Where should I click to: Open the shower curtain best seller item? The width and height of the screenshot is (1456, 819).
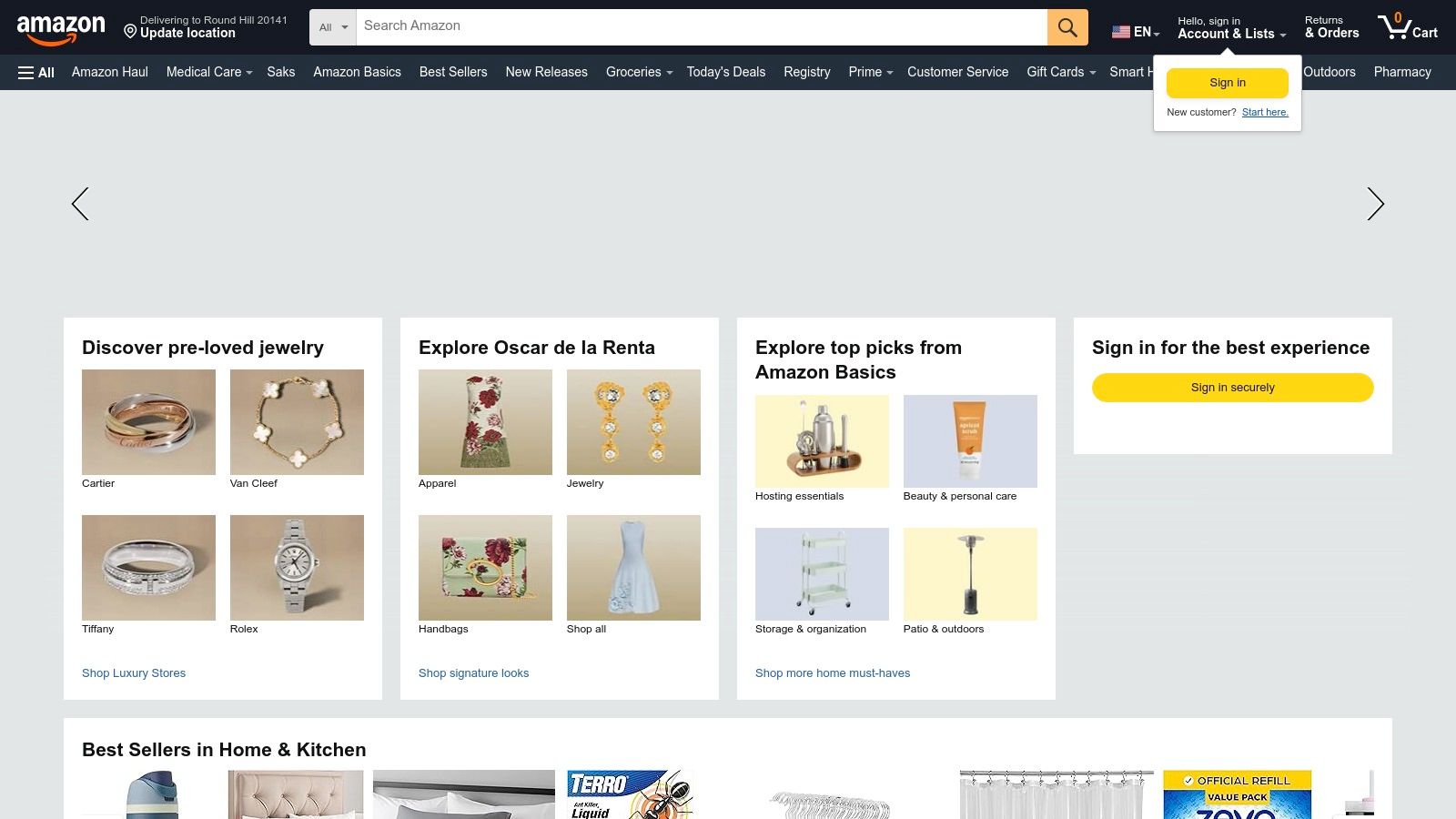1057,794
